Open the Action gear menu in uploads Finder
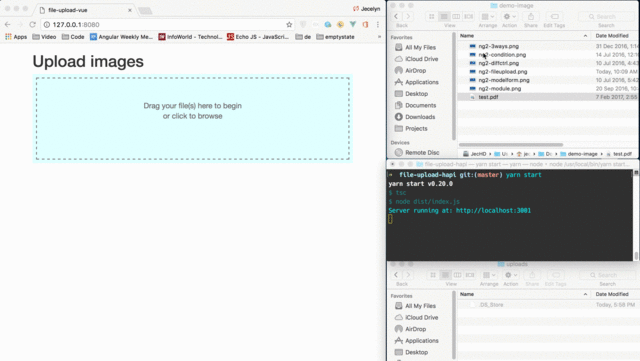The height and width of the screenshot is (361, 640). (x=511, y=275)
